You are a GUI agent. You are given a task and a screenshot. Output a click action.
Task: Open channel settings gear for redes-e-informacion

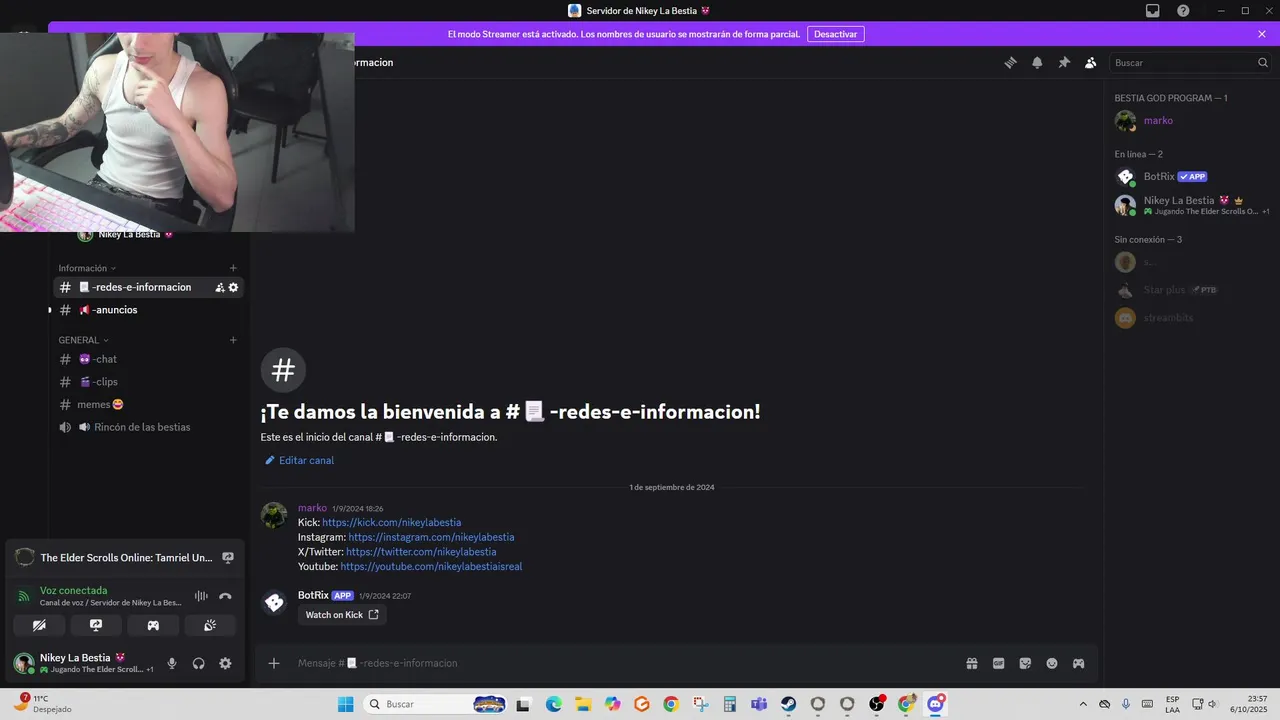click(233, 287)
